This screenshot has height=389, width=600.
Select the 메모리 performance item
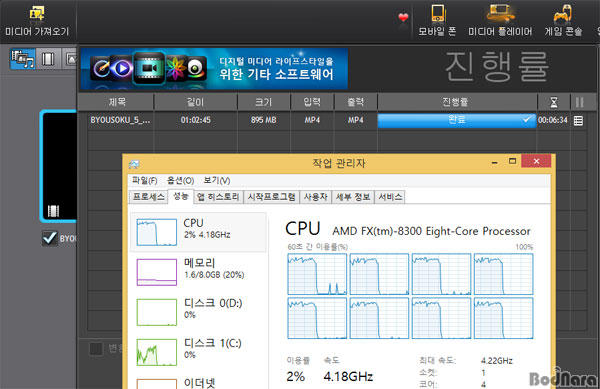pyautogui.click(x=198, y=271)
